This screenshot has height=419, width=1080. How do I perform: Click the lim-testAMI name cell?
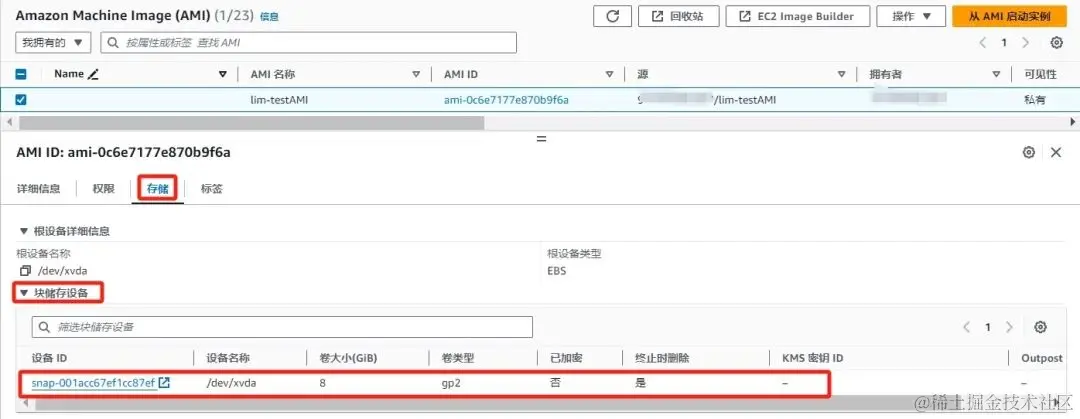tap(279, 100)
